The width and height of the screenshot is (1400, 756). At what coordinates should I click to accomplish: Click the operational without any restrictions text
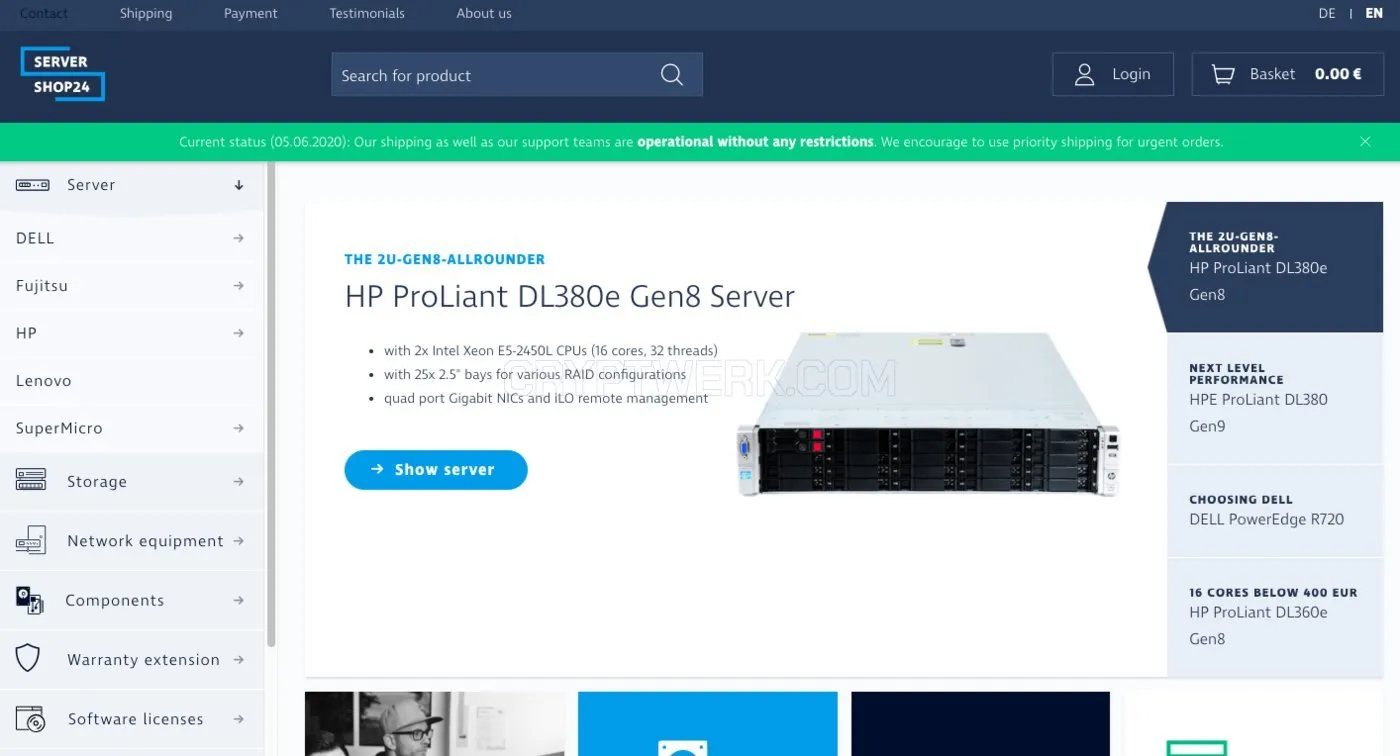[755, 142]
